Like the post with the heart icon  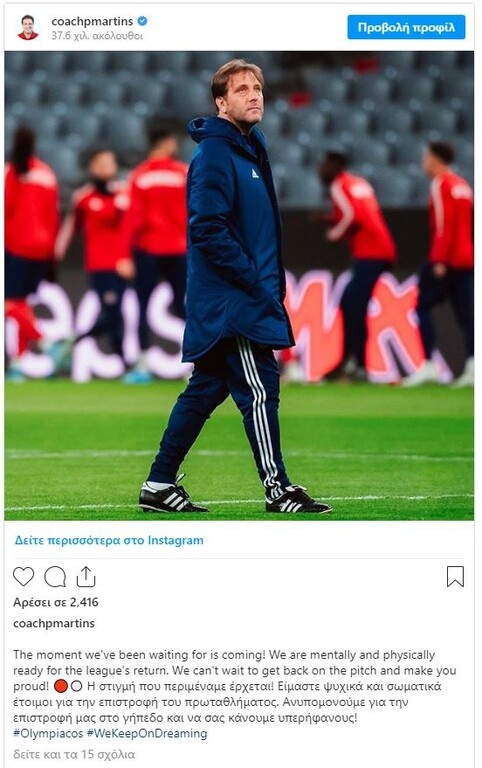23,576
